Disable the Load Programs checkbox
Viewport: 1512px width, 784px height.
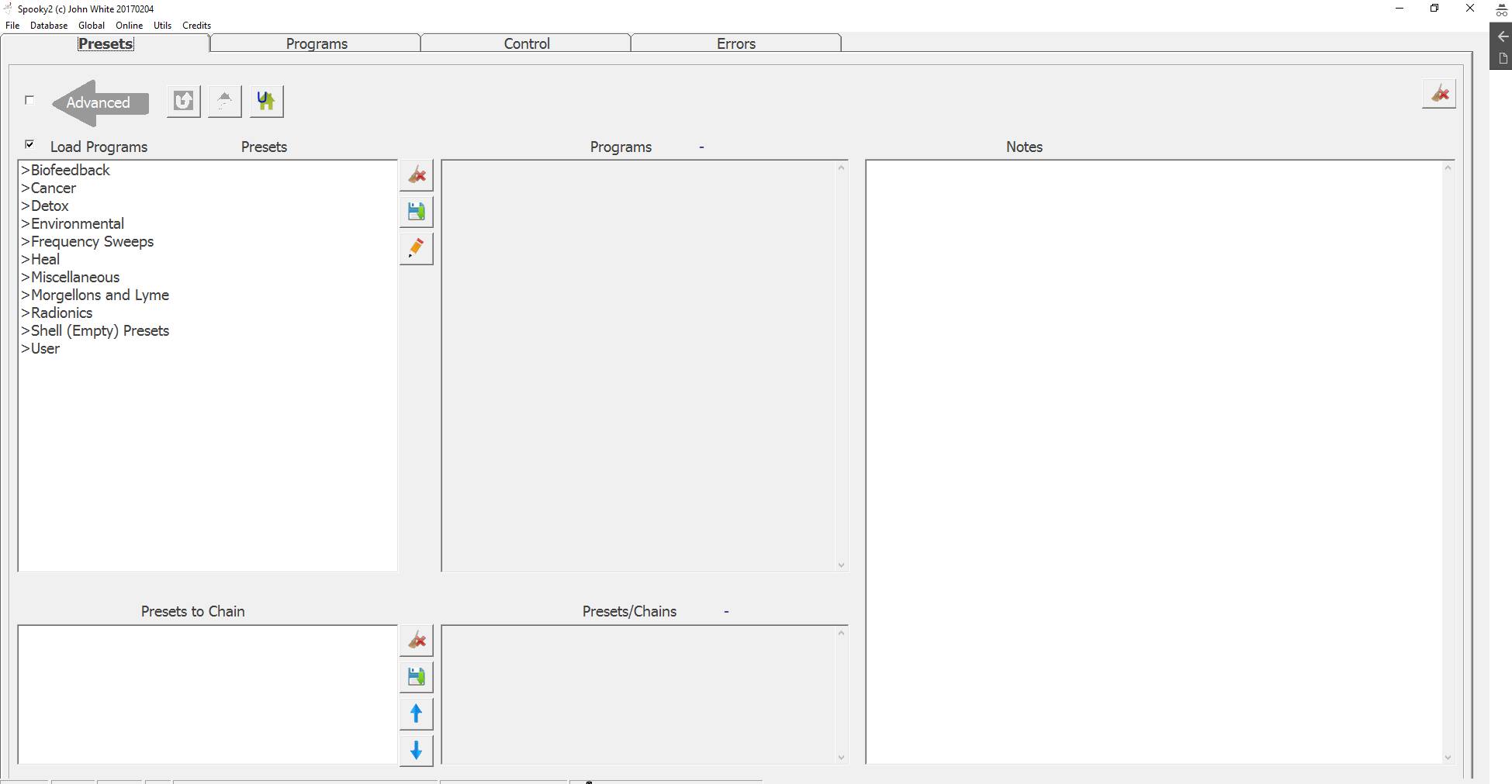coord(29,144)
